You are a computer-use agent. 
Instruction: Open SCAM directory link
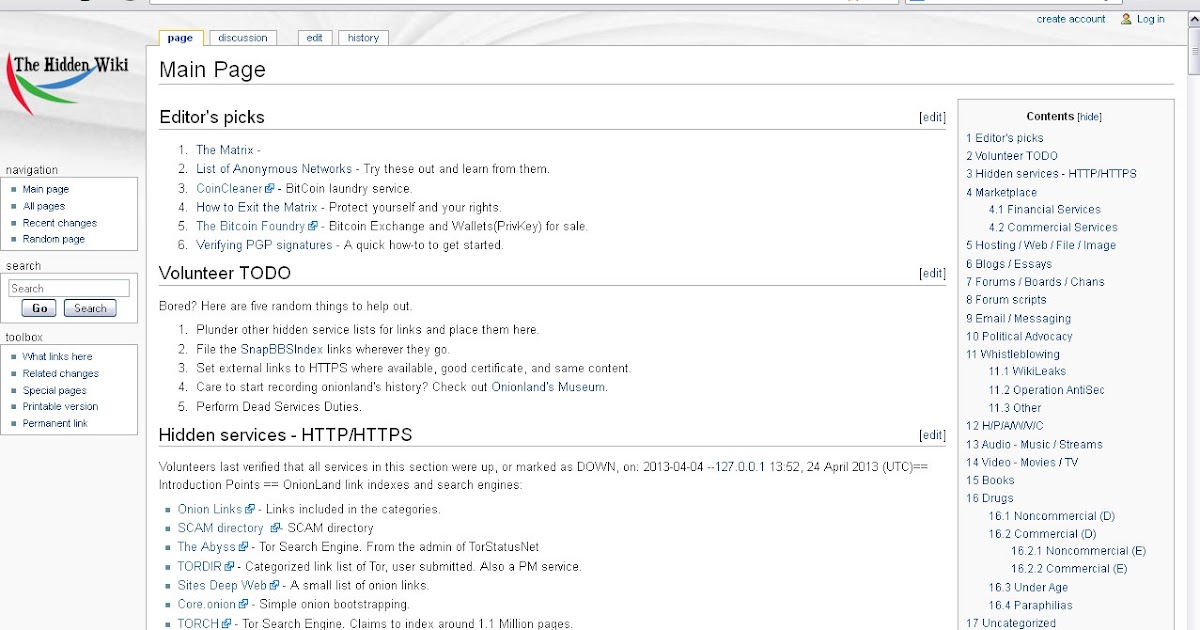(x=221, y=528)
